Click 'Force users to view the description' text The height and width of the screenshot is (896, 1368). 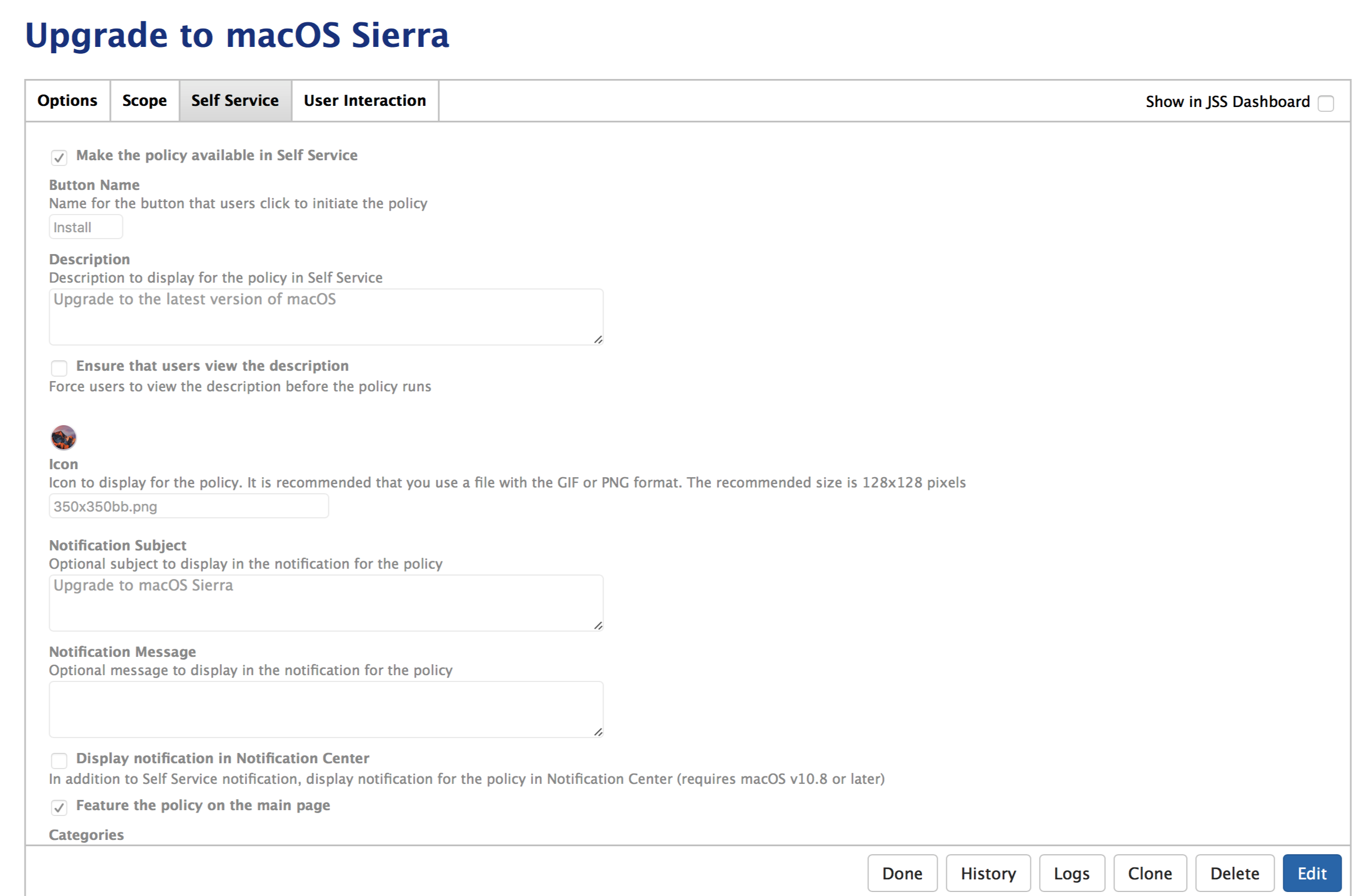(166, 386)
